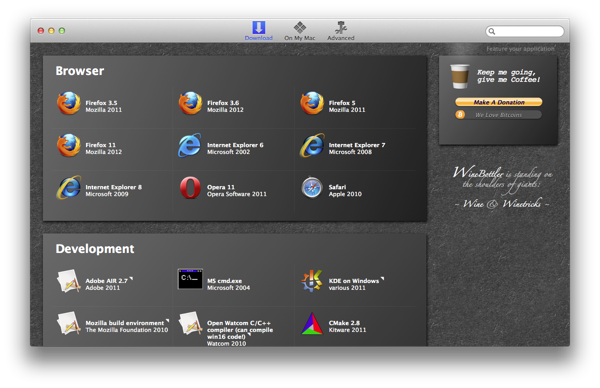
Task: Click the MS cmd.exe terminal icon
Action: [190, 279]
